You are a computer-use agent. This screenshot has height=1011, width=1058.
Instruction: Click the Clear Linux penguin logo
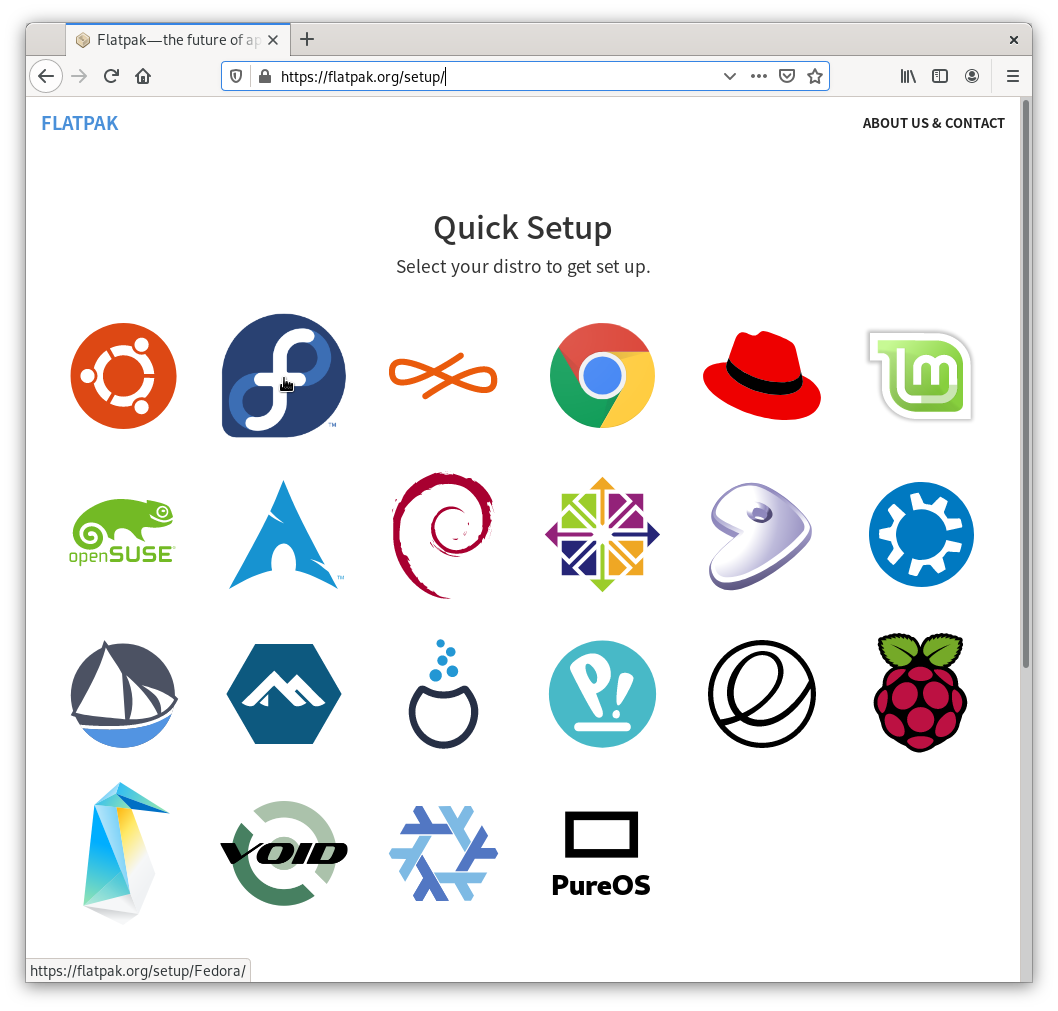point(125,853)
